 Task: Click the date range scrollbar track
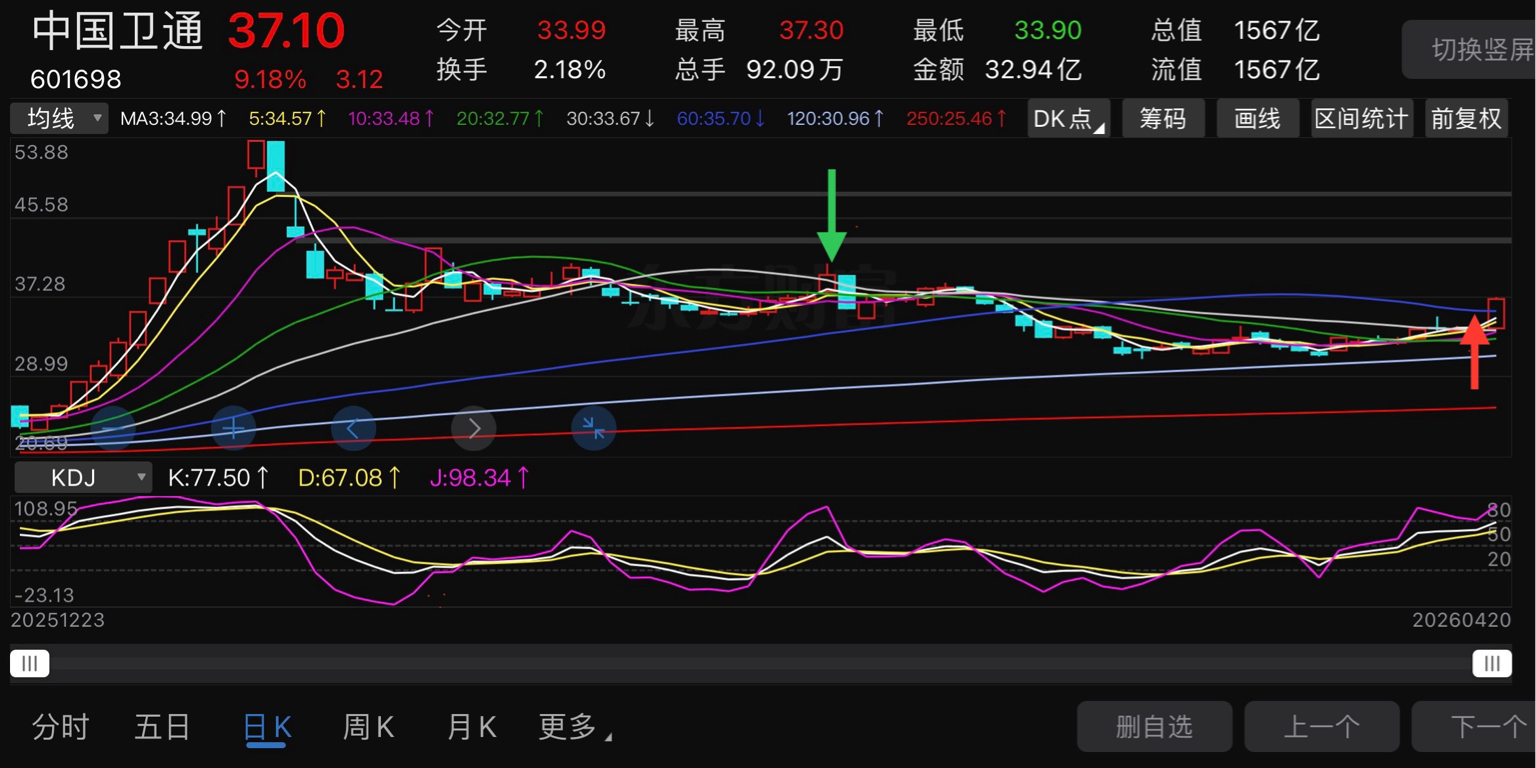[x=761, y=663]
